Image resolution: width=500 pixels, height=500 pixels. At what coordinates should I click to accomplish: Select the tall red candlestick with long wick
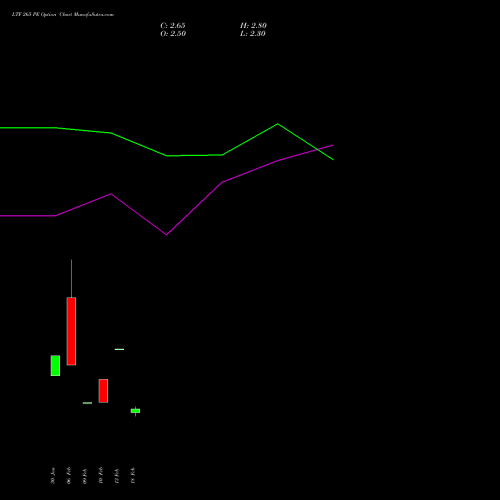(x=71, y=312)
